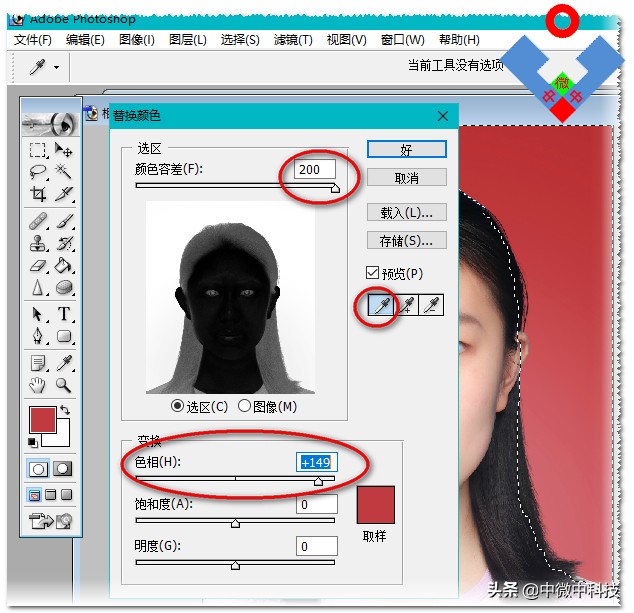Open the 帮助(H) menu

tap(459, 40)
